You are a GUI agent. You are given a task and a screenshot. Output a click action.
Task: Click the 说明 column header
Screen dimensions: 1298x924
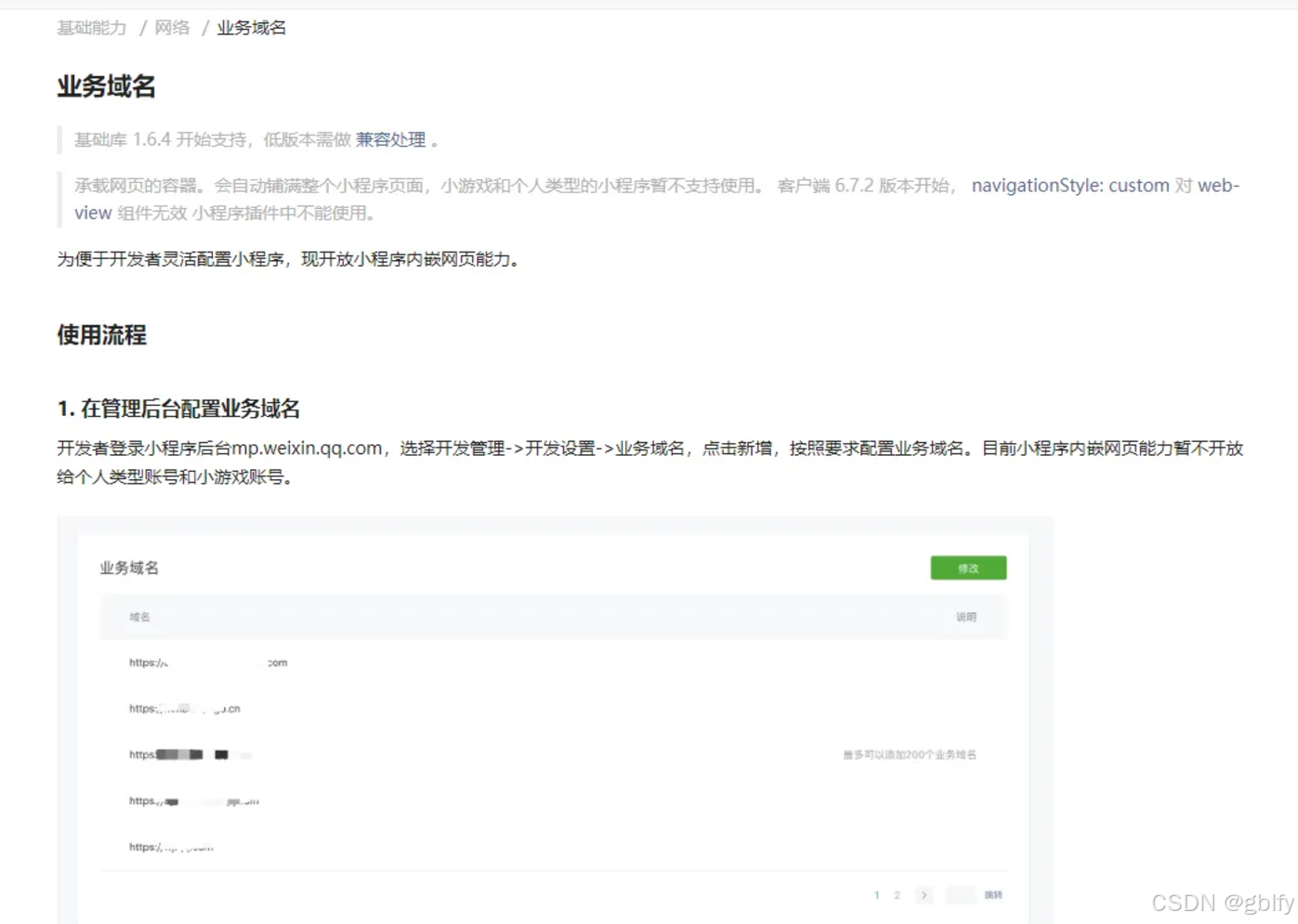point(966,618)
